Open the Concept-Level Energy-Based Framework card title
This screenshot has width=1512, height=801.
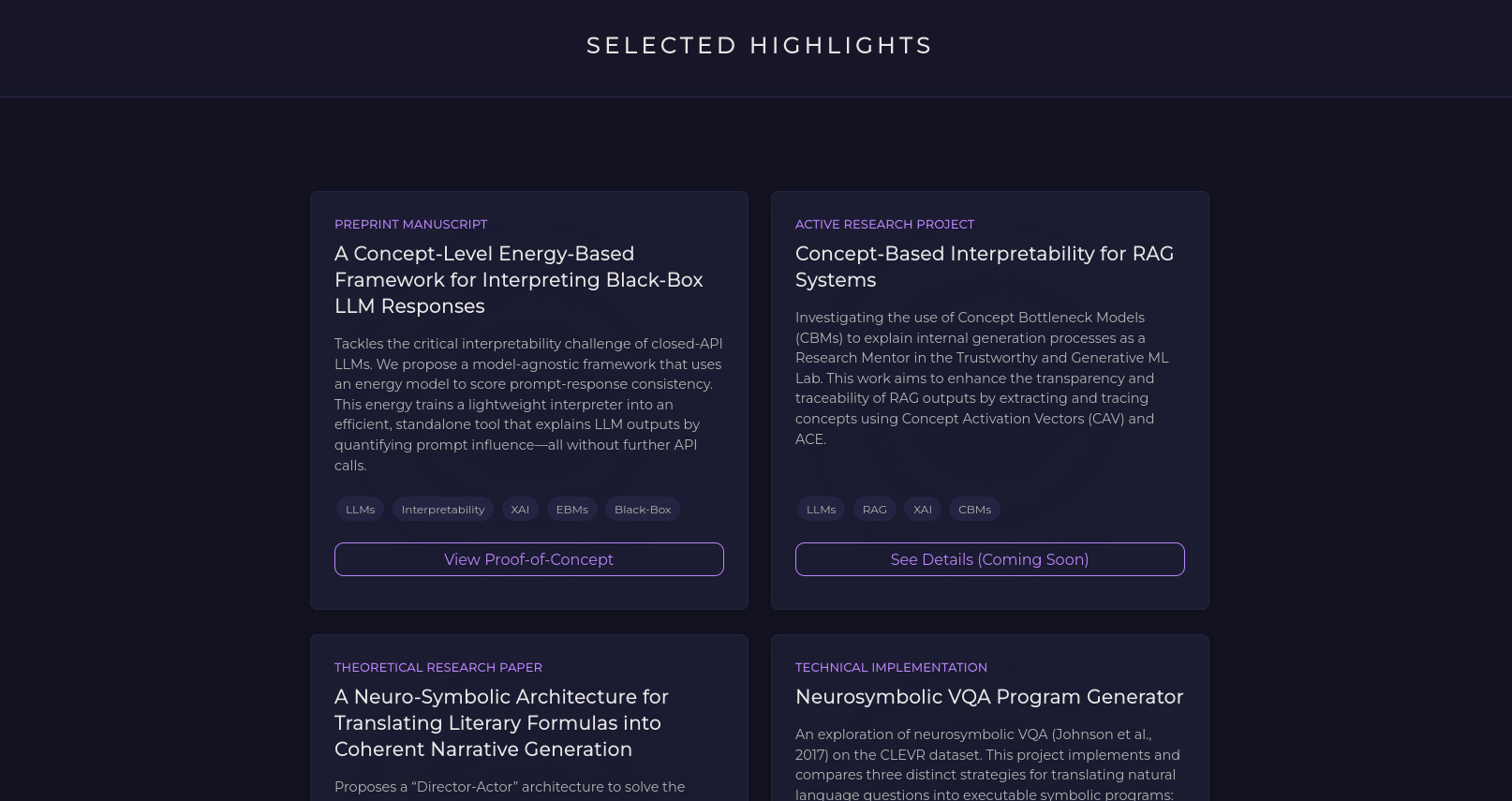point(519,279)
